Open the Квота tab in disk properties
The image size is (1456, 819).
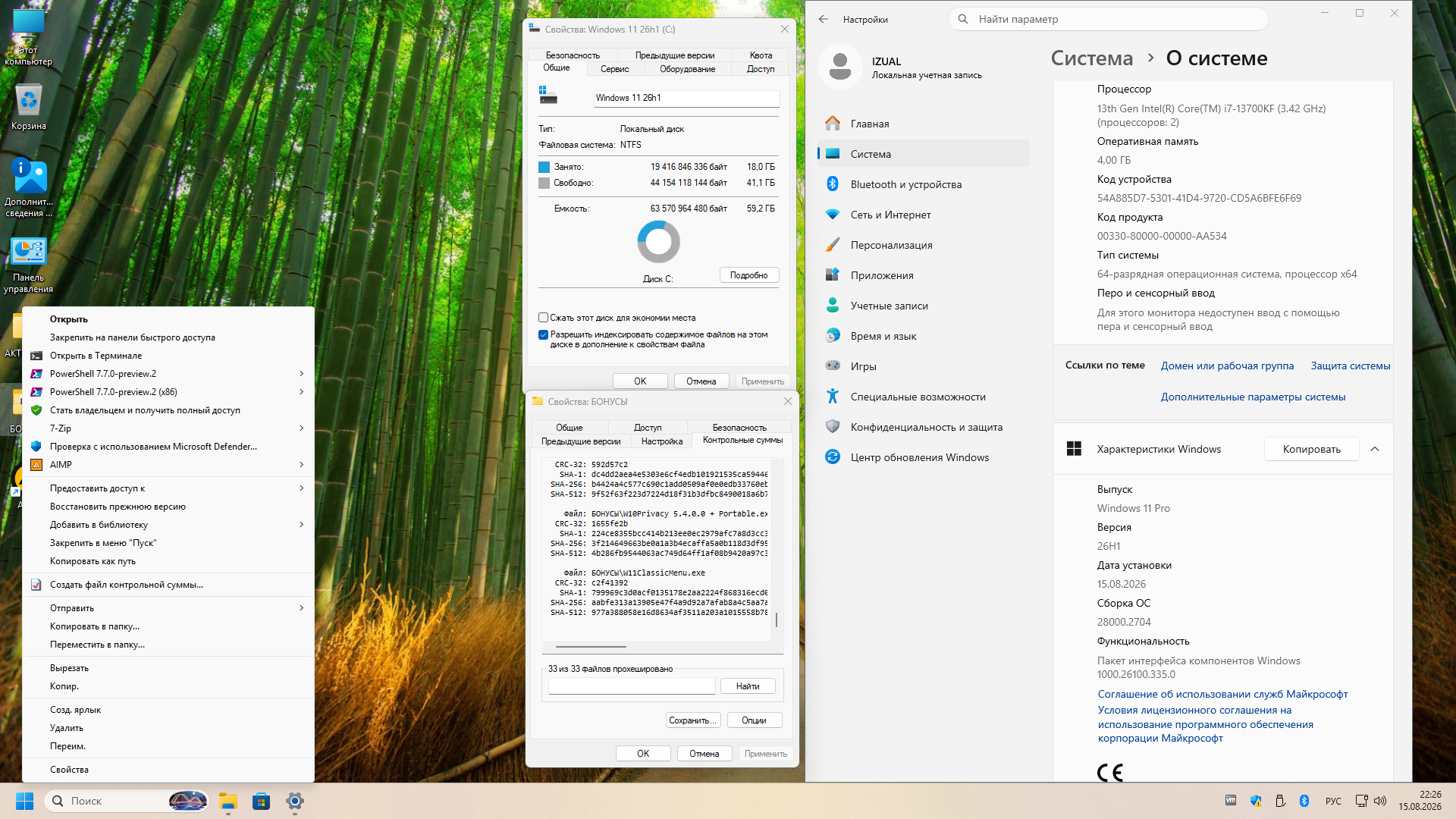tap(761, 55)
